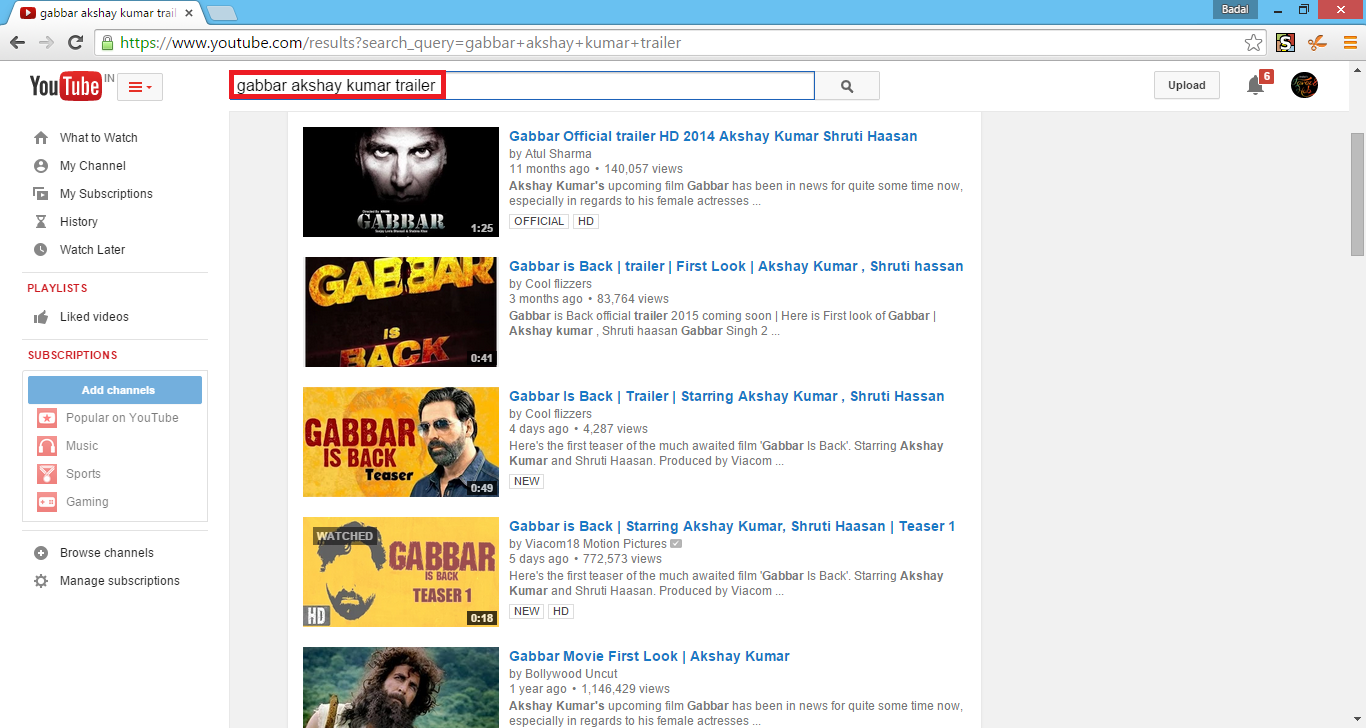Click the search magnifier button
The width and height of the screenshot is (1366, 728).
(847, 86)
